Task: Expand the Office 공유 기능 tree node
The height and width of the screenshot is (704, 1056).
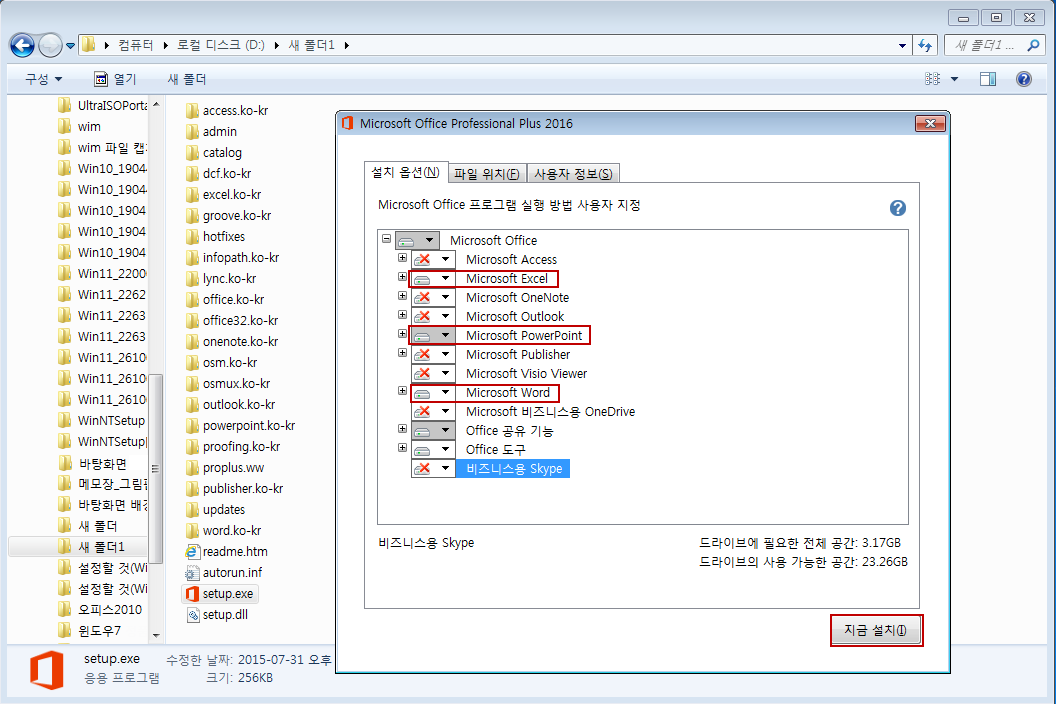Action: coord(402,428)
